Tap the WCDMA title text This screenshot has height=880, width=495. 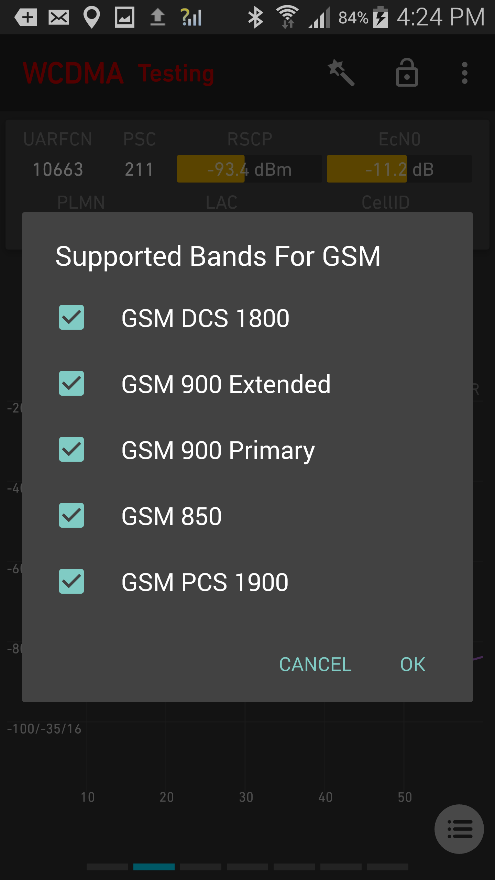click(73, 73)
